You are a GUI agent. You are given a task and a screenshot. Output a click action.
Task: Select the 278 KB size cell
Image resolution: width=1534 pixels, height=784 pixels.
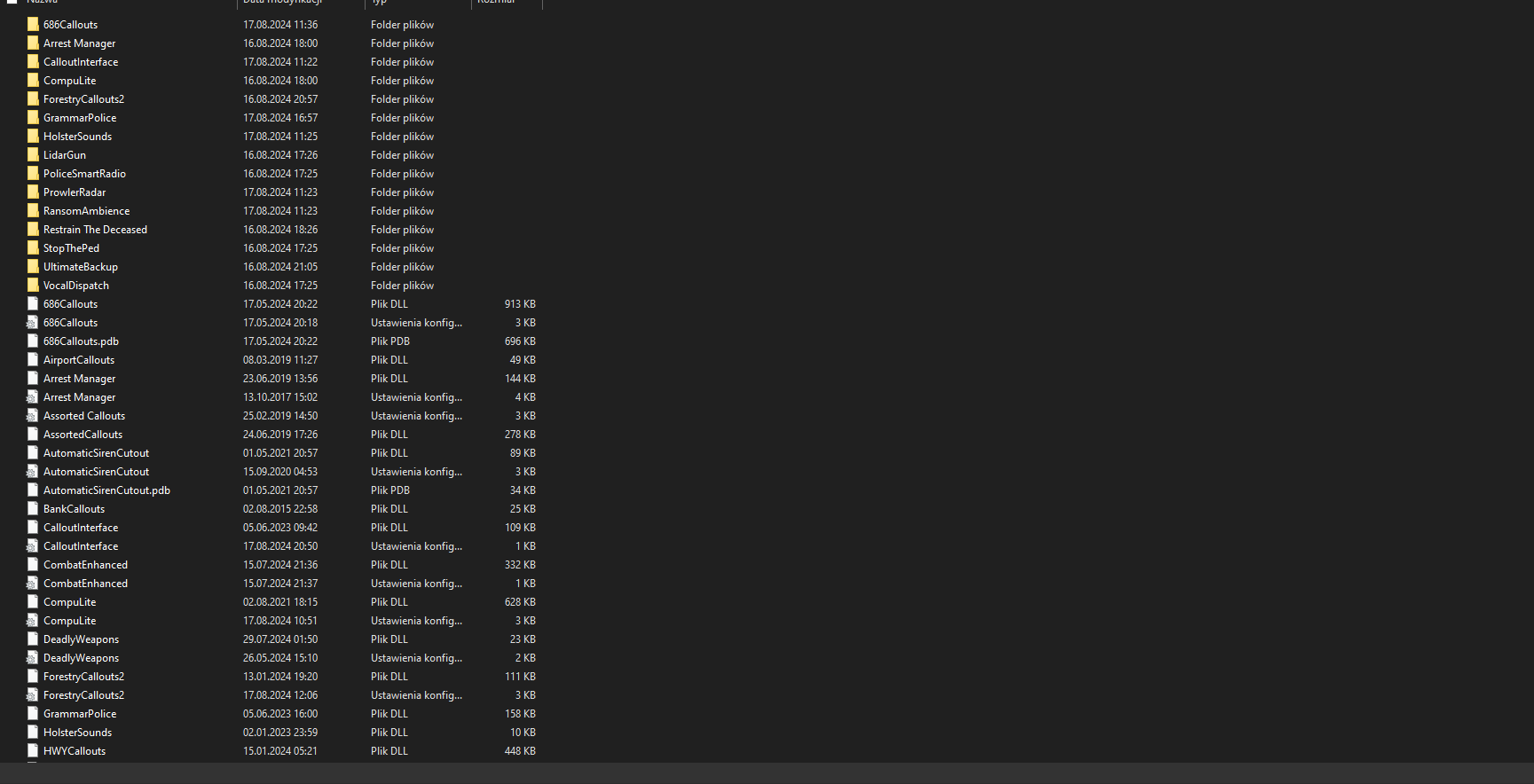coord(520,435)
